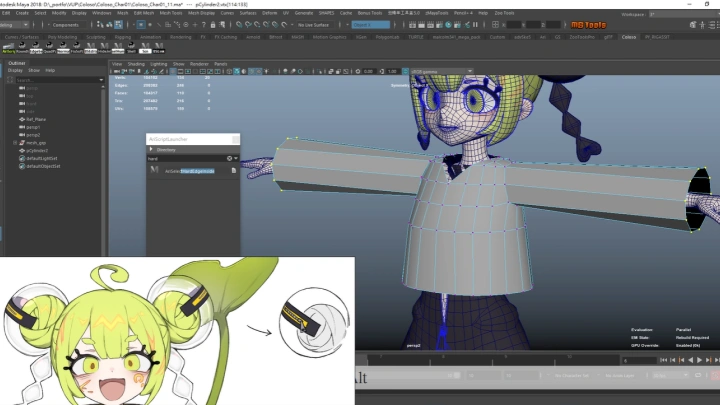This screenshot has height=405, width=720.
Task: Switch to the Sculpting shelf tab
Action: coord(96,37)
